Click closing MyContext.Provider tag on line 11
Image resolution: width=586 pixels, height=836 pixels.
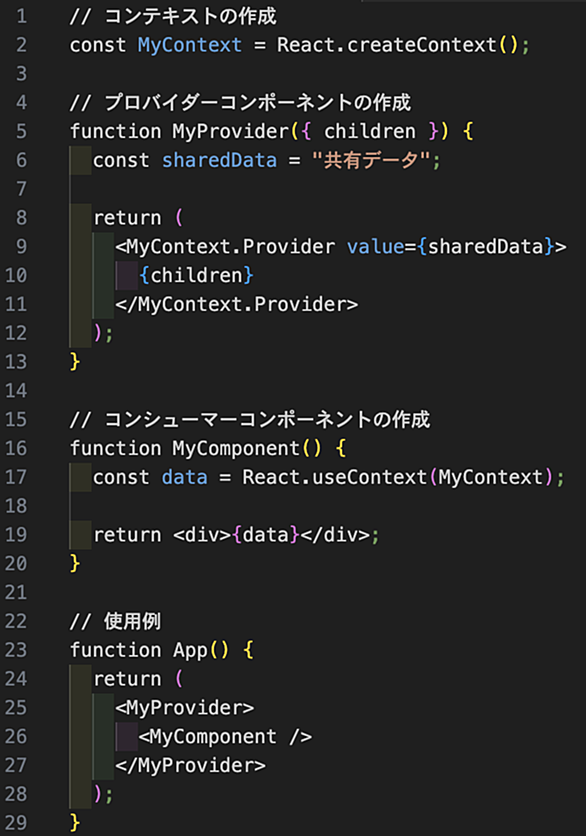pyautogui.click(x=237, y=304)
